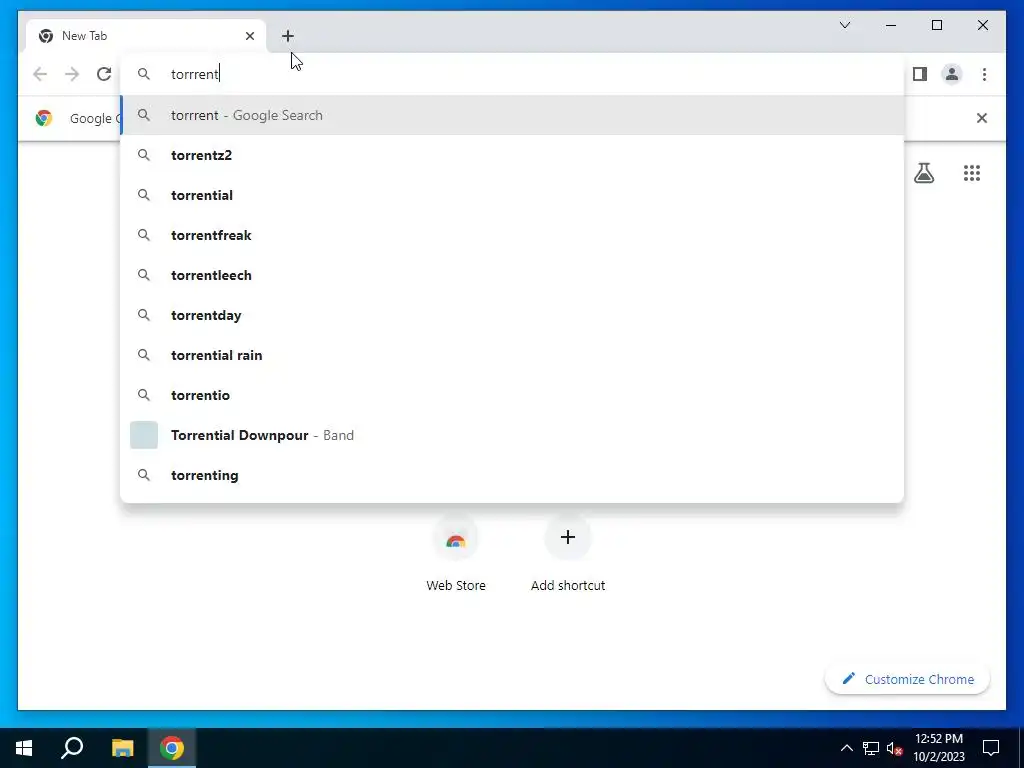The width and height of the screenshot is (1024, 768).
Task: Open the Google apps grid
Action: click(971, 173)
